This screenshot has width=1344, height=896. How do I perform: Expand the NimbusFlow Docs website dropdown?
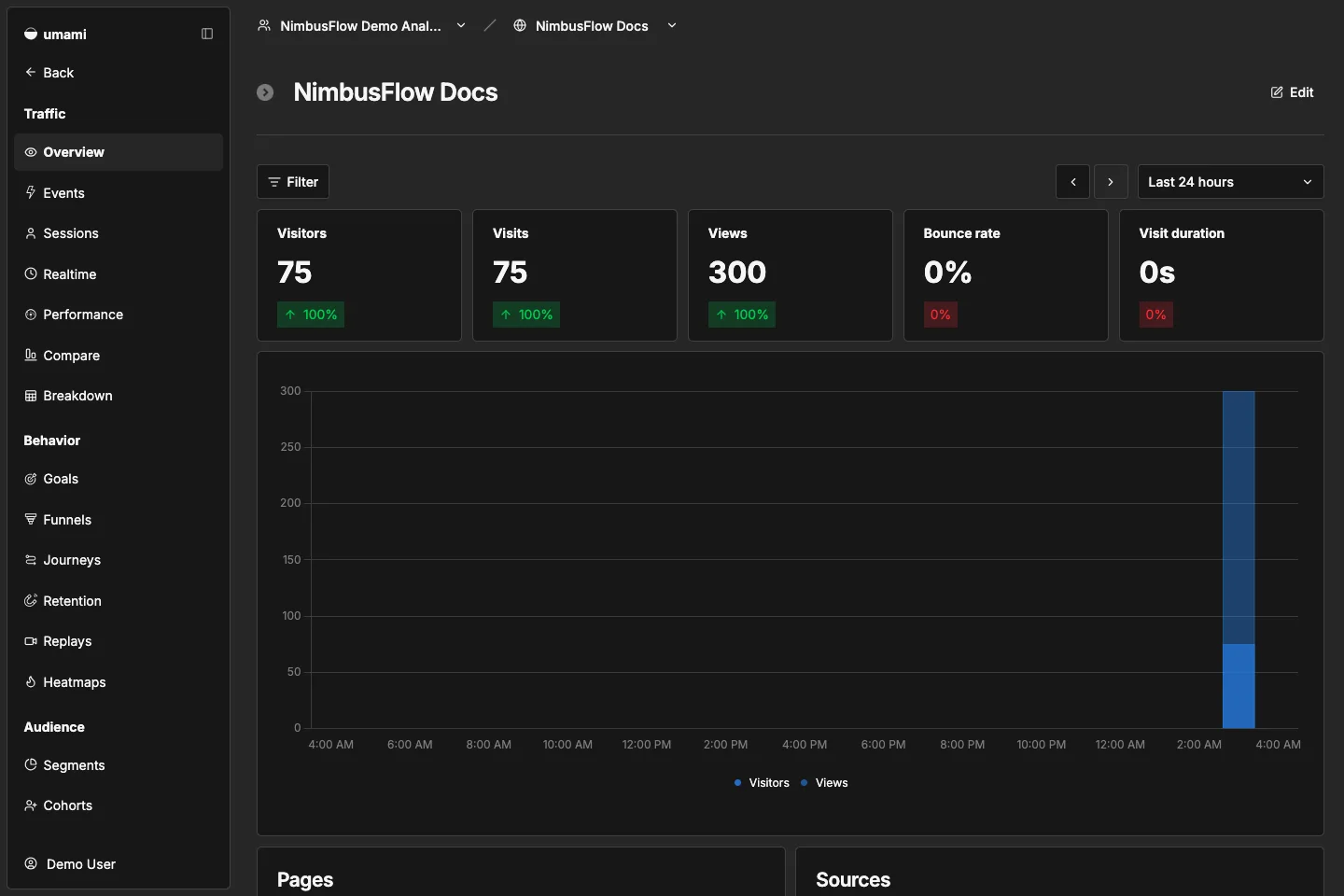(x=672, y=25)
